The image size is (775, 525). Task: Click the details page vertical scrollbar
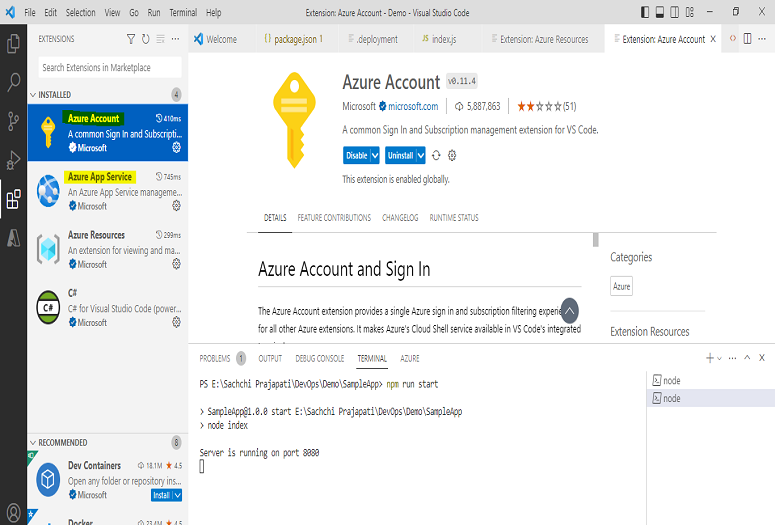pyautogui.click(x=596, y=239)
